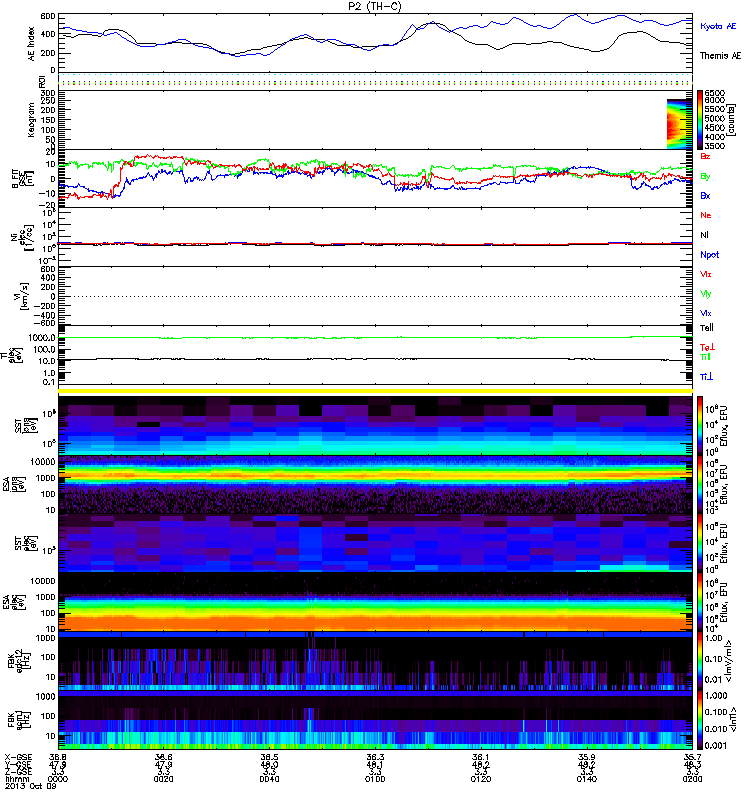Click the "0100" time tick label
This screenshot has height=800, width=750.
[x=375, y=779]
